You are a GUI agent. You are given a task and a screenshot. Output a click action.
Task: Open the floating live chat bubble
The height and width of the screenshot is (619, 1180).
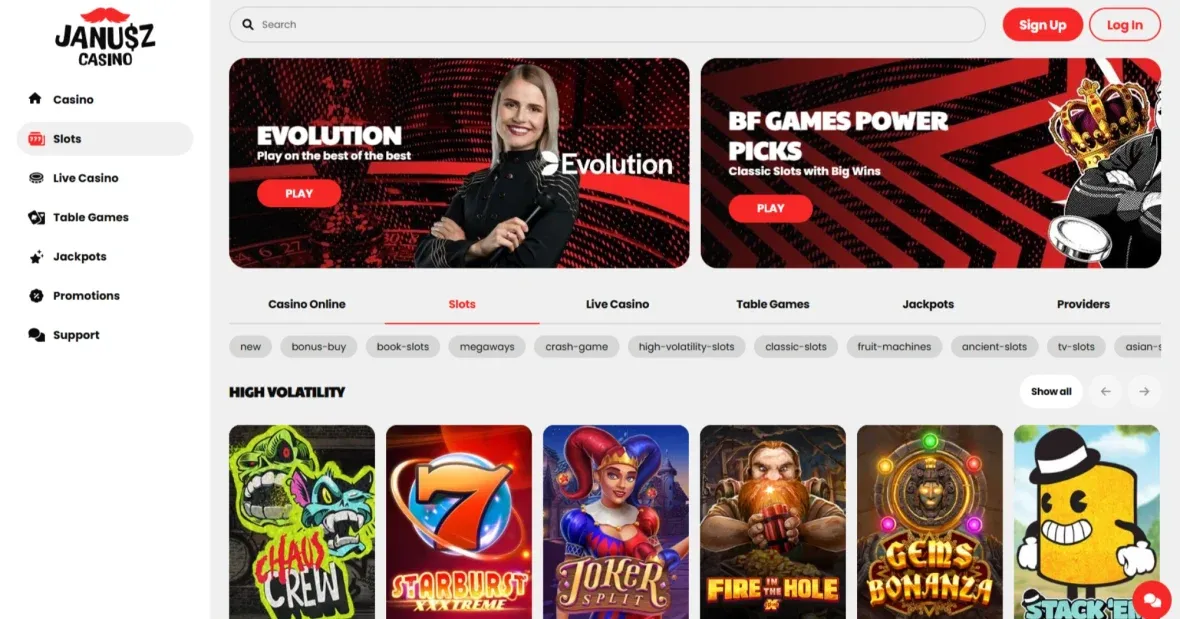[1151, 599]
